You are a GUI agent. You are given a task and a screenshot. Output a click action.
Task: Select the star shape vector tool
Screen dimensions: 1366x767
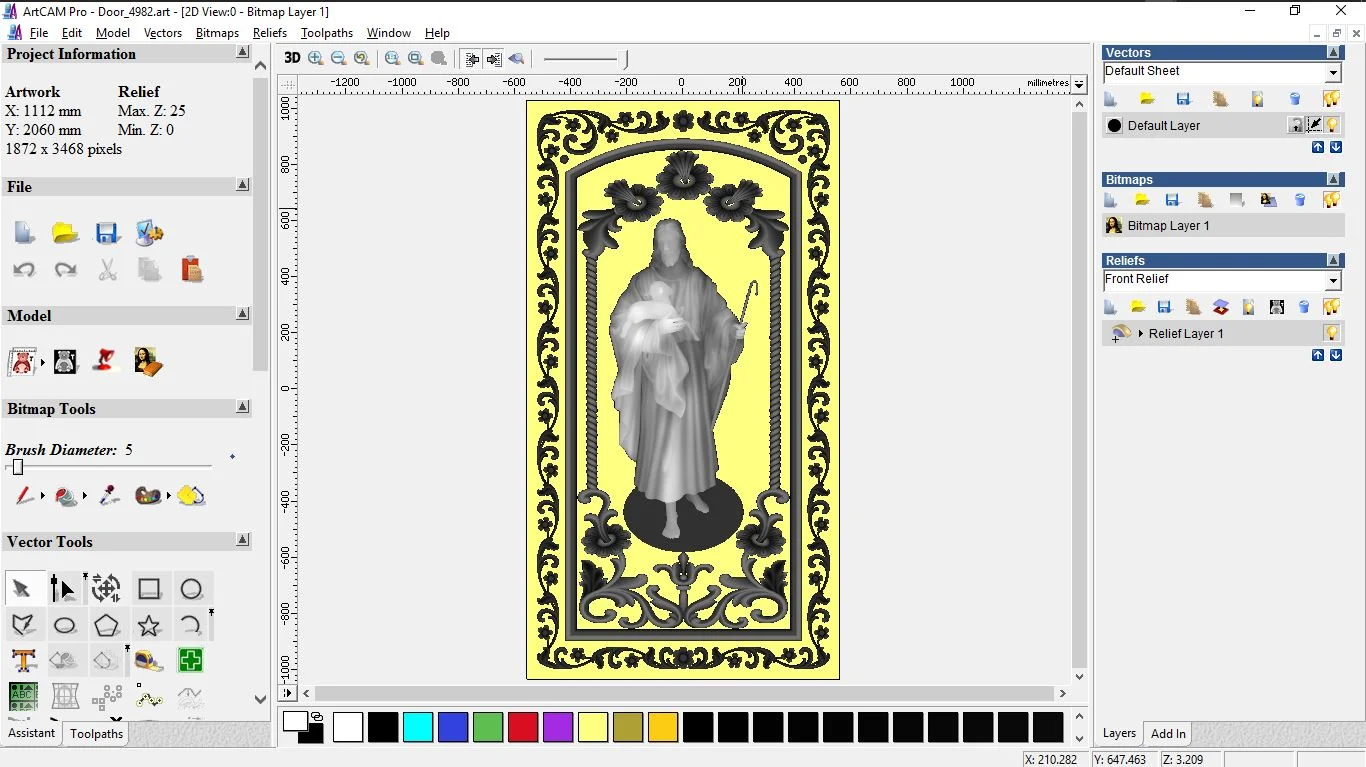[149, 626]
